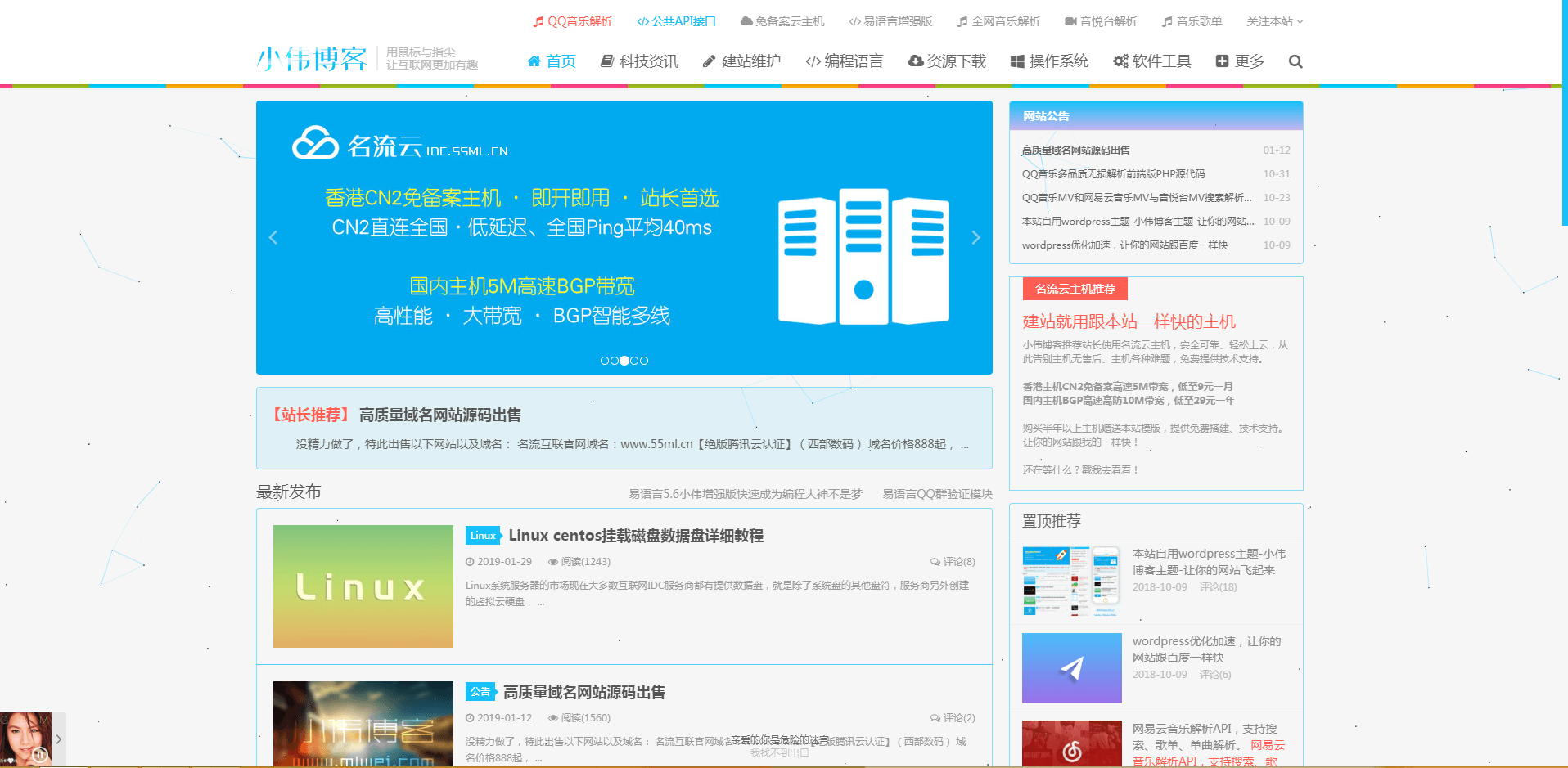
Task: Click the cloud logo in 名流云 banner
Action: (x=315, y=143)
